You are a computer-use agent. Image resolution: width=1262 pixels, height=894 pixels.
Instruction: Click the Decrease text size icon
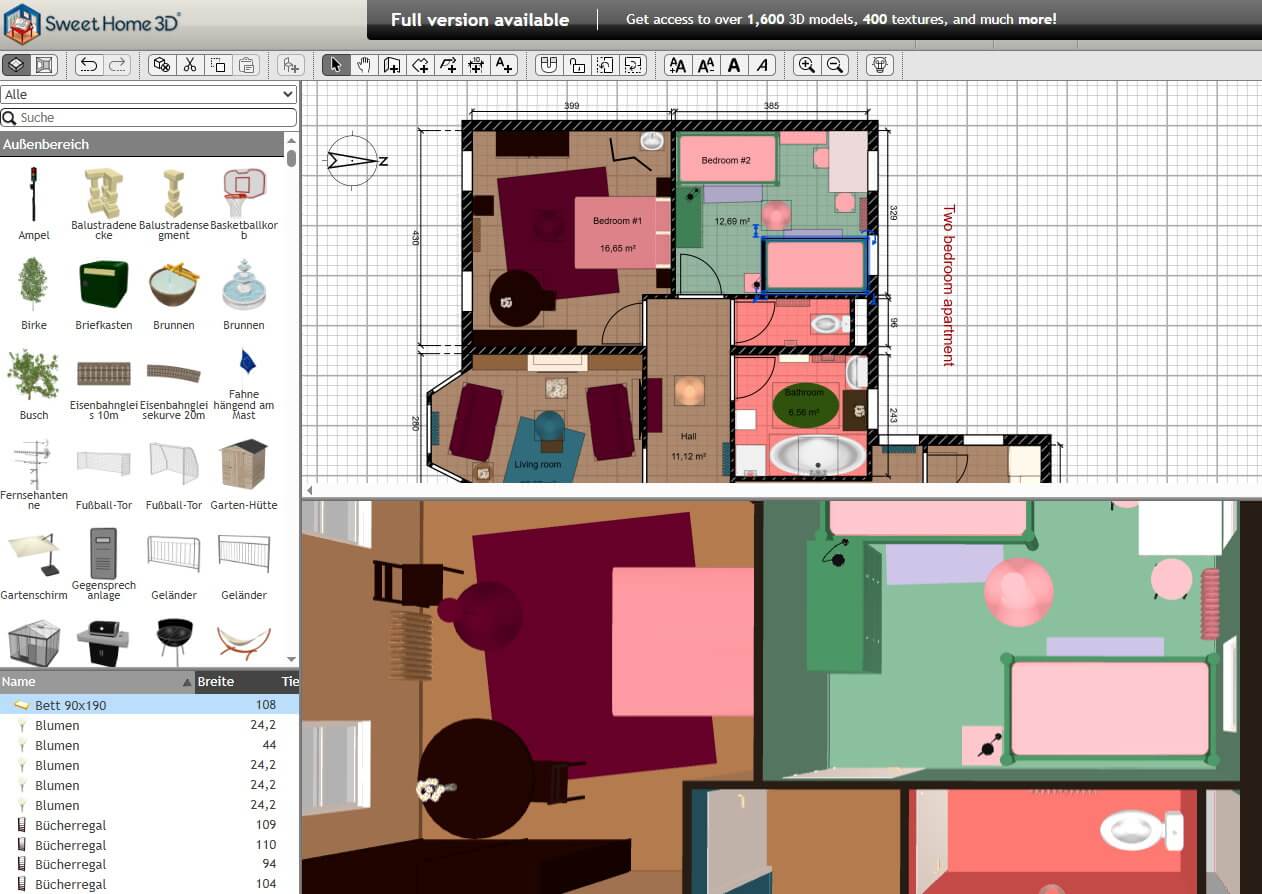[706, 65]
